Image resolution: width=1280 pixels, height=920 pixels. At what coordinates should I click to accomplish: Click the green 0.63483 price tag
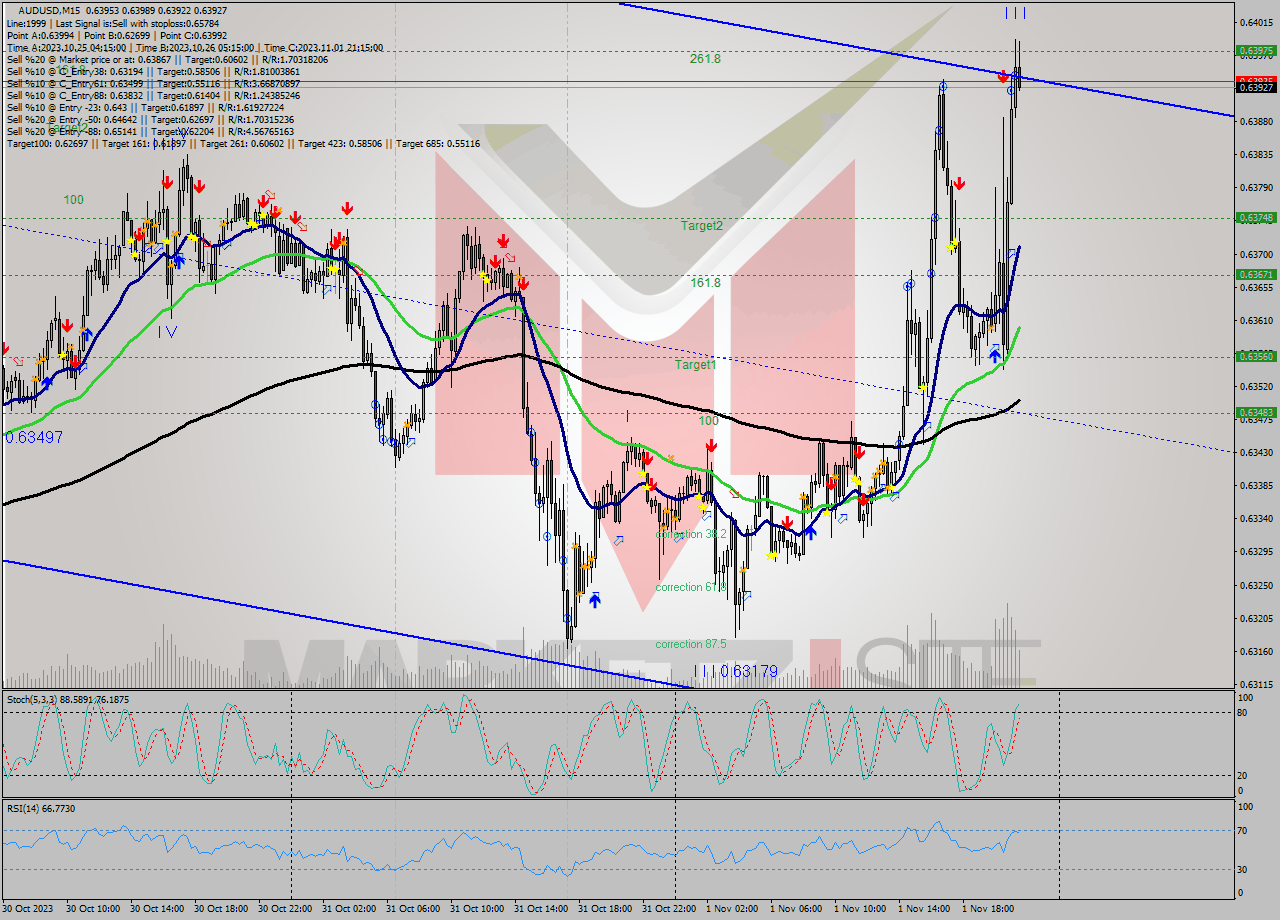pyautogui.click(x=1256, y=412)
